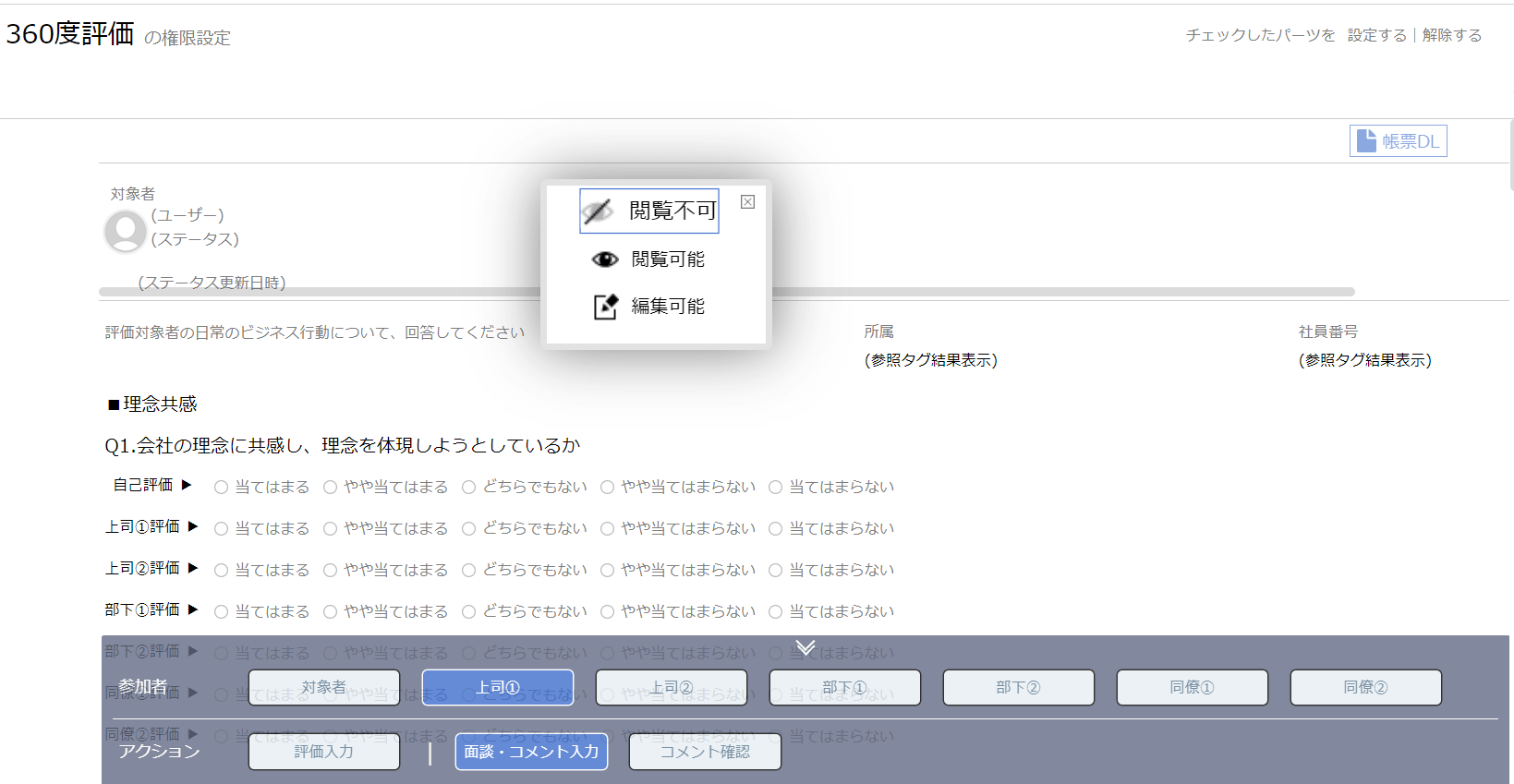The image size is (1514, 784).
Task: Click the arrow next to 自己評価
Action: tap(187, 485)
